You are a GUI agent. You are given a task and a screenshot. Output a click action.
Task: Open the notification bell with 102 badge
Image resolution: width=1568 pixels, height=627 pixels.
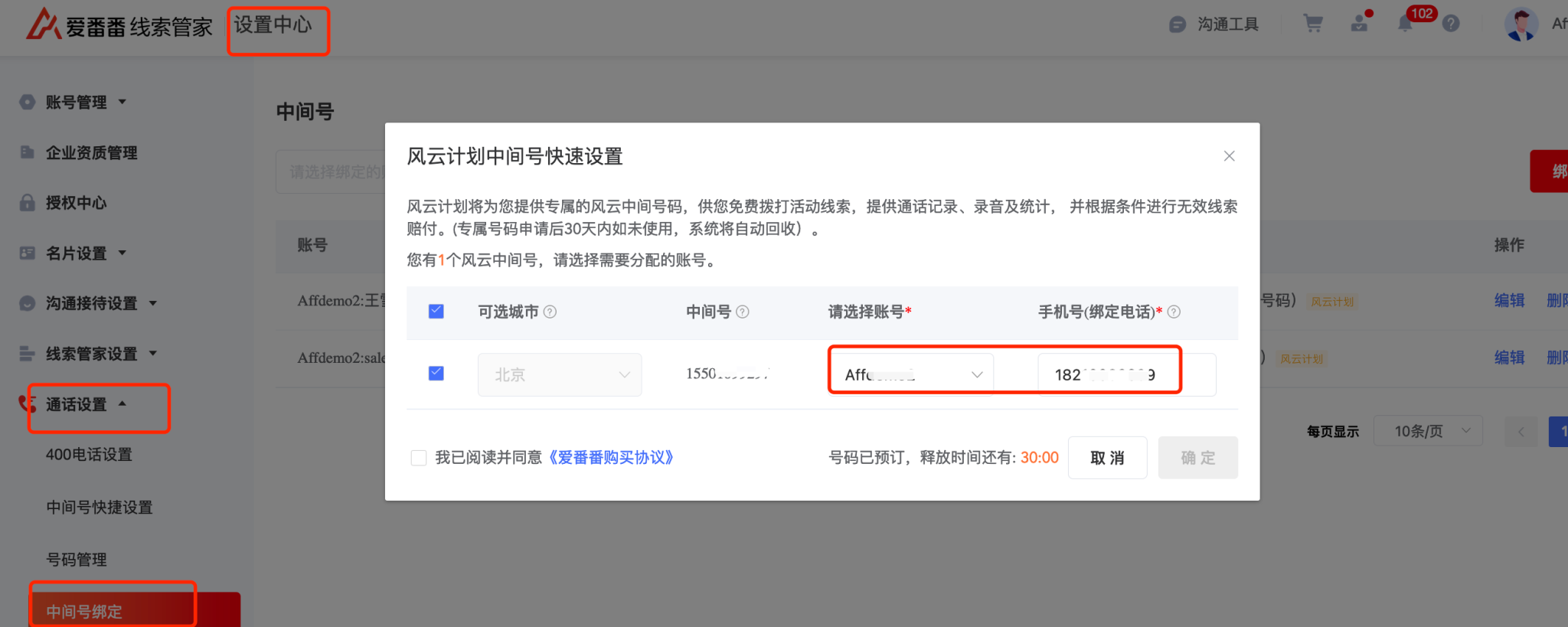(1405, 24)
